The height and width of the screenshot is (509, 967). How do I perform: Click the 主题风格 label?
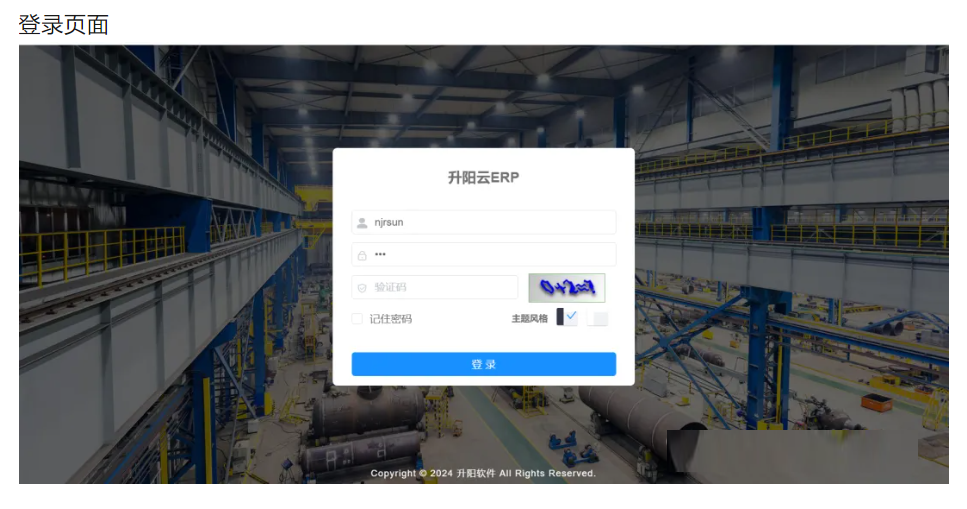[529, 318]
